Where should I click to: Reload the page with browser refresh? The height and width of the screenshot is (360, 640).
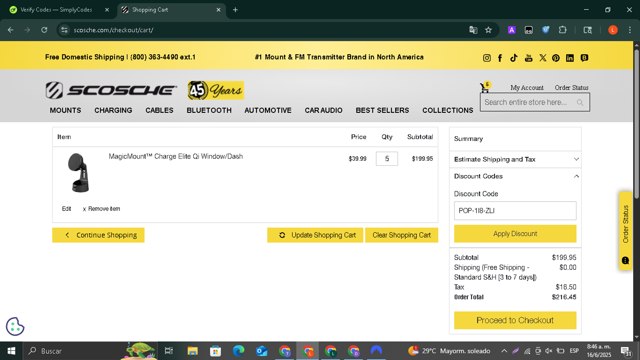click(44, 30)
